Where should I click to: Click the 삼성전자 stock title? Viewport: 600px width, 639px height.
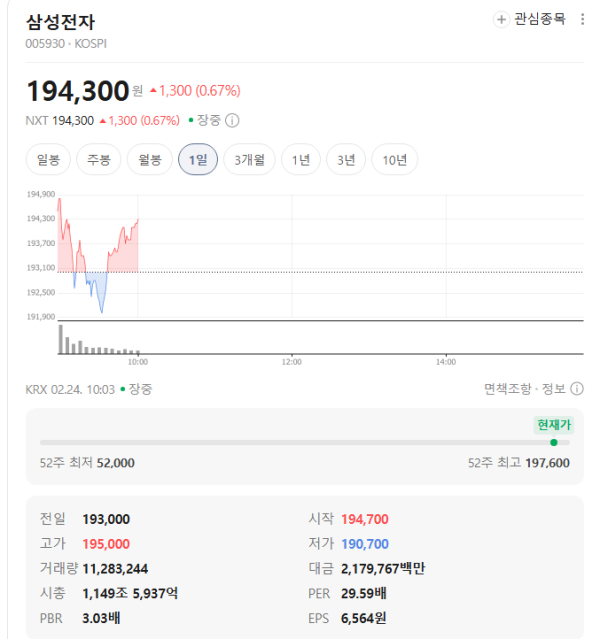tap(61, 22)
